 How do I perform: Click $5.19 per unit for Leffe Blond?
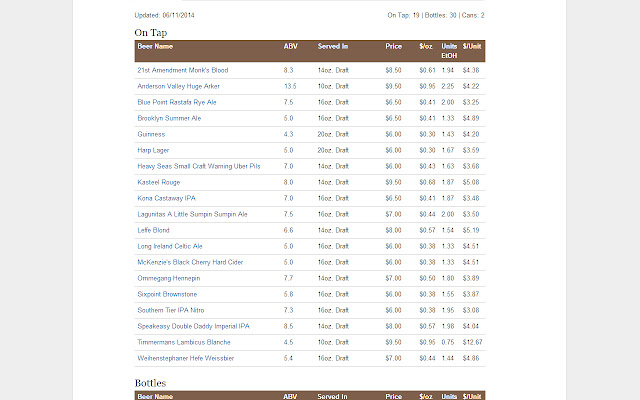pos(471,230)
